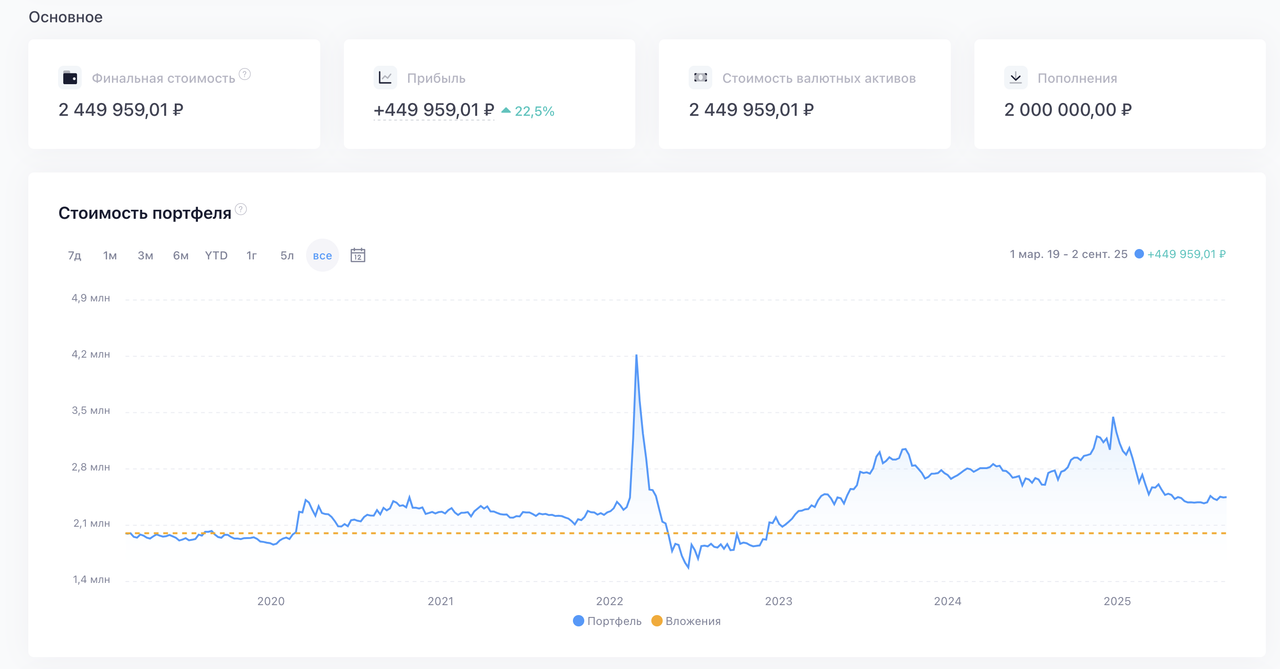Click the +449 959,01 ₽ profit value
The image size is (1280, 669).
point(433,110)
